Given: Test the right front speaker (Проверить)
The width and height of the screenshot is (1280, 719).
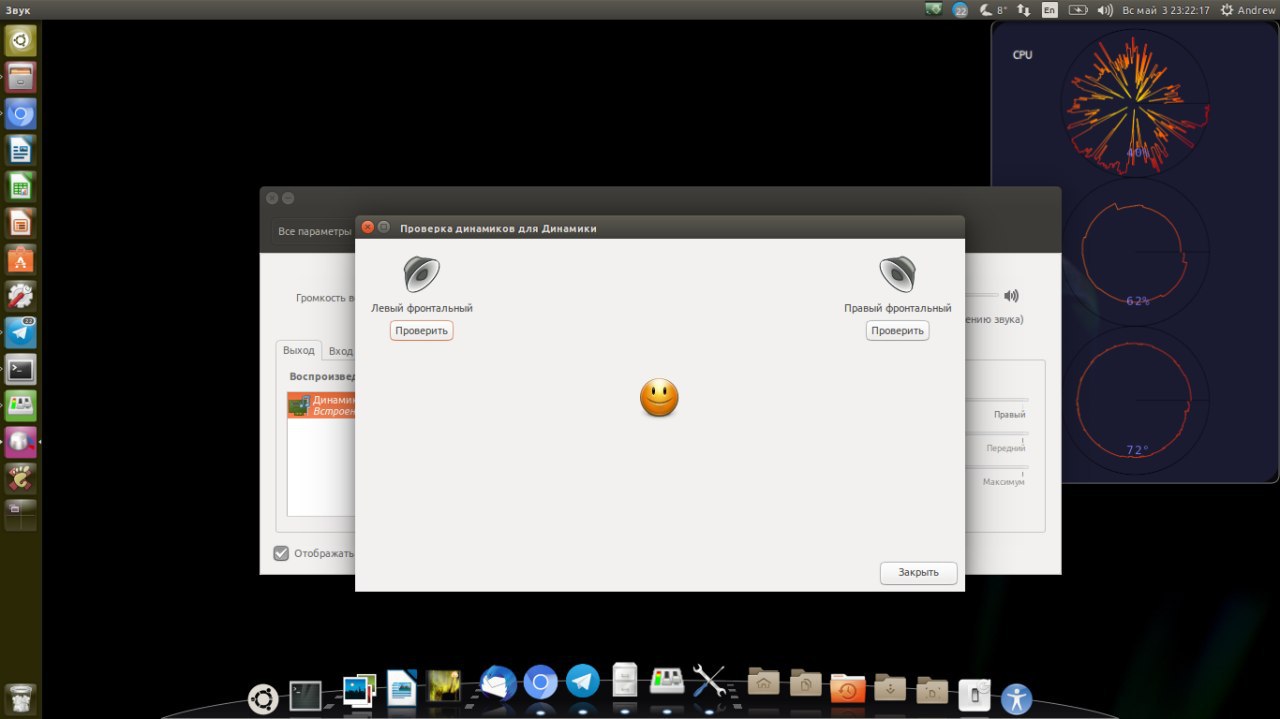Looking at the screenshot, I should [897, 331].
